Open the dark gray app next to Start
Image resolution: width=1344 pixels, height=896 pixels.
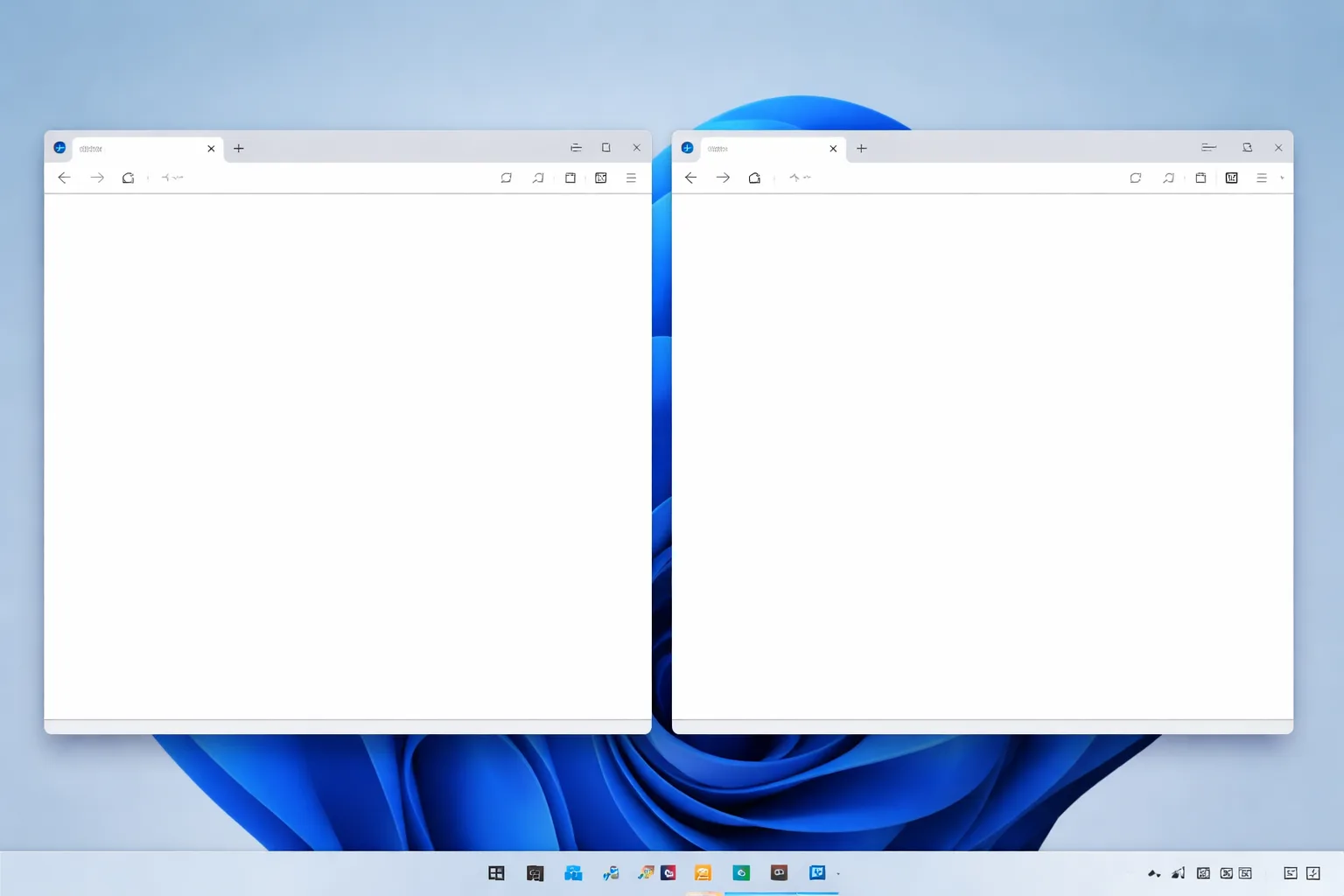(x=535, y=873)
